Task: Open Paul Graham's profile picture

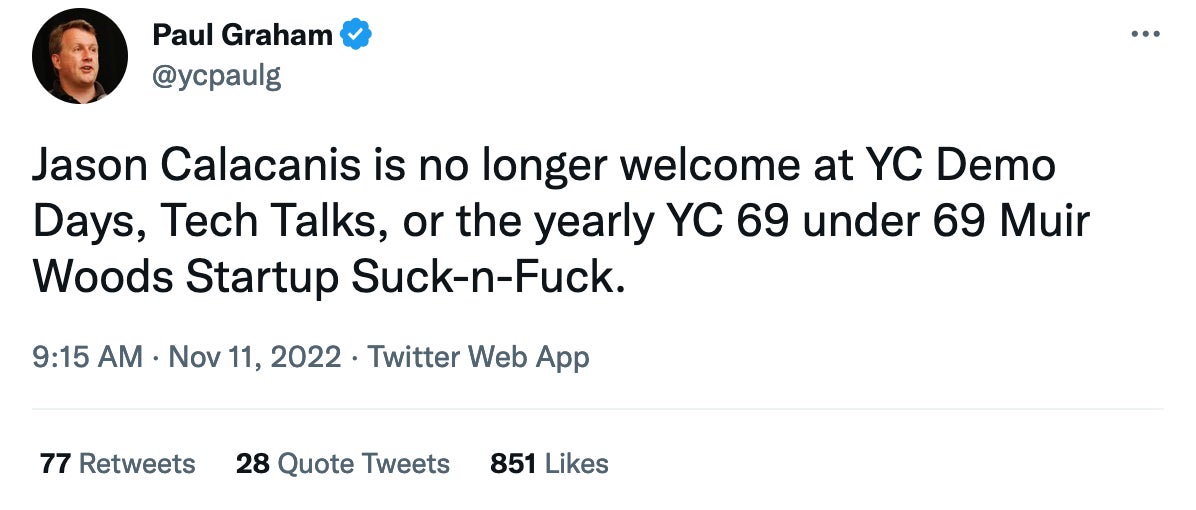Action: pos(80,56)
